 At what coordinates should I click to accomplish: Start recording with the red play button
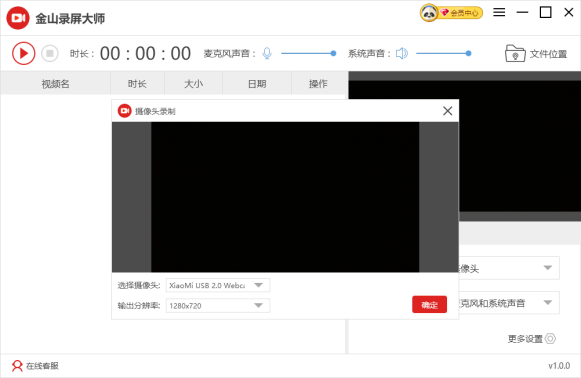[23, 53]
